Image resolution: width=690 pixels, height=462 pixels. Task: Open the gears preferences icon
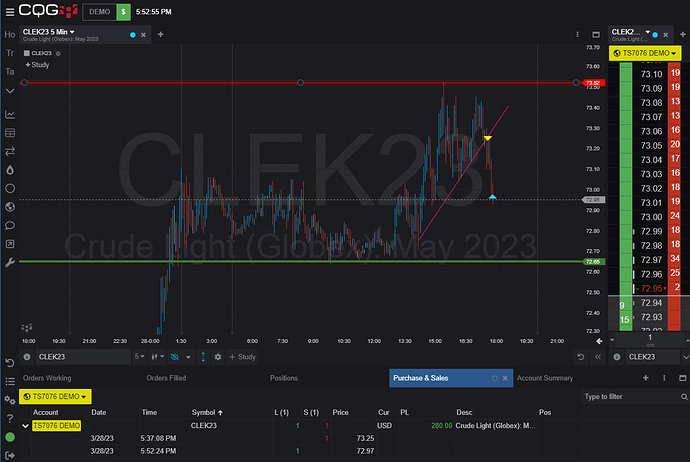tap(10, 400)
